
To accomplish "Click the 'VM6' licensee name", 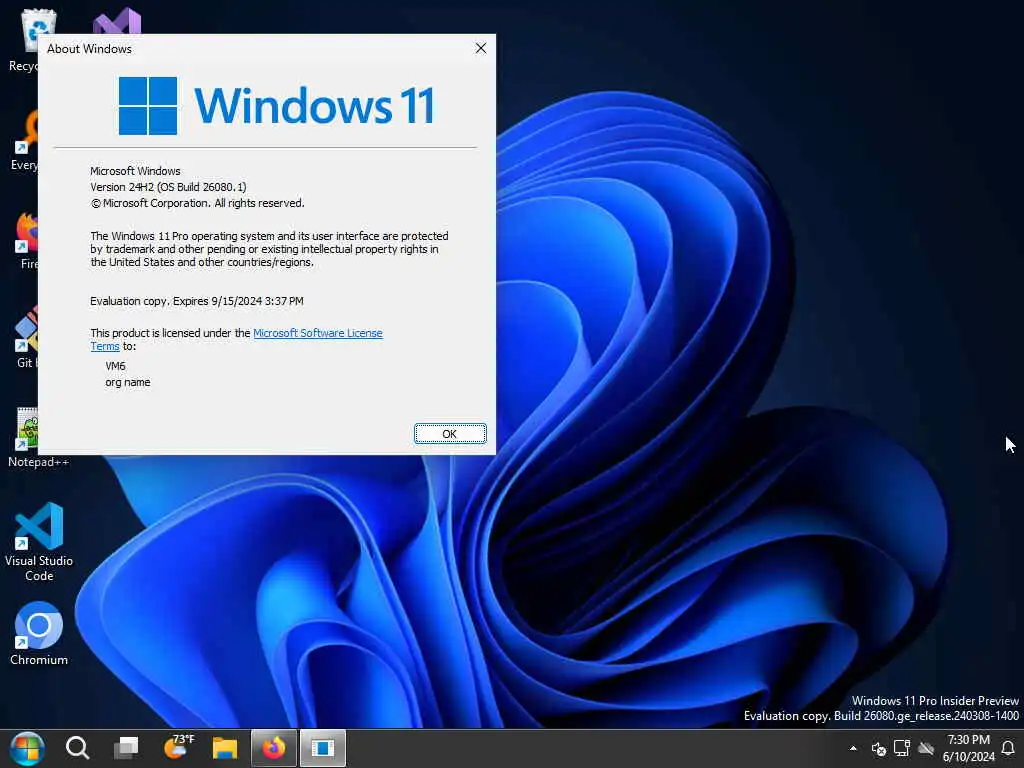I will click(x=115, y=366).
